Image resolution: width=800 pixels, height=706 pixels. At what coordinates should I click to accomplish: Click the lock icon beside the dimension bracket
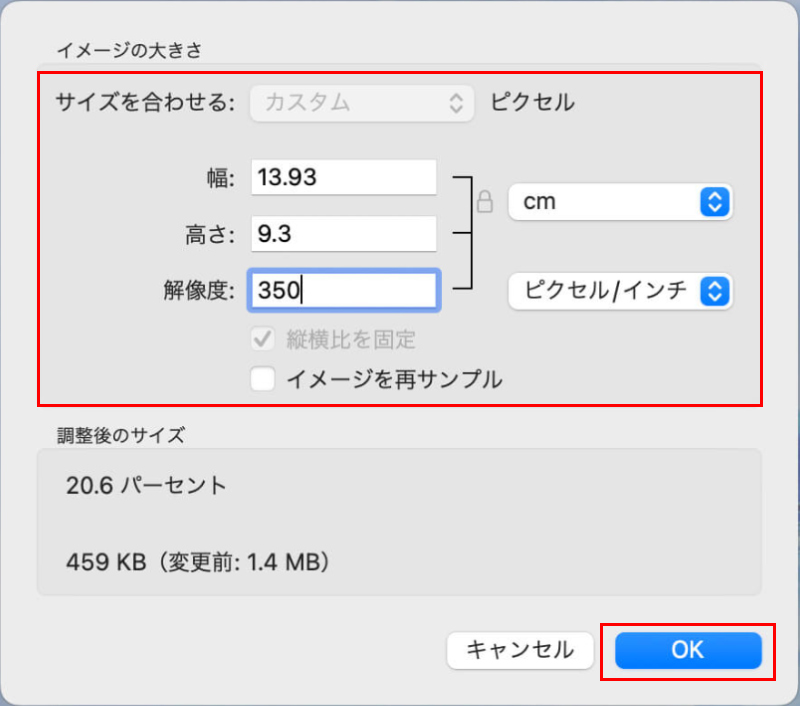pos(485,202)
